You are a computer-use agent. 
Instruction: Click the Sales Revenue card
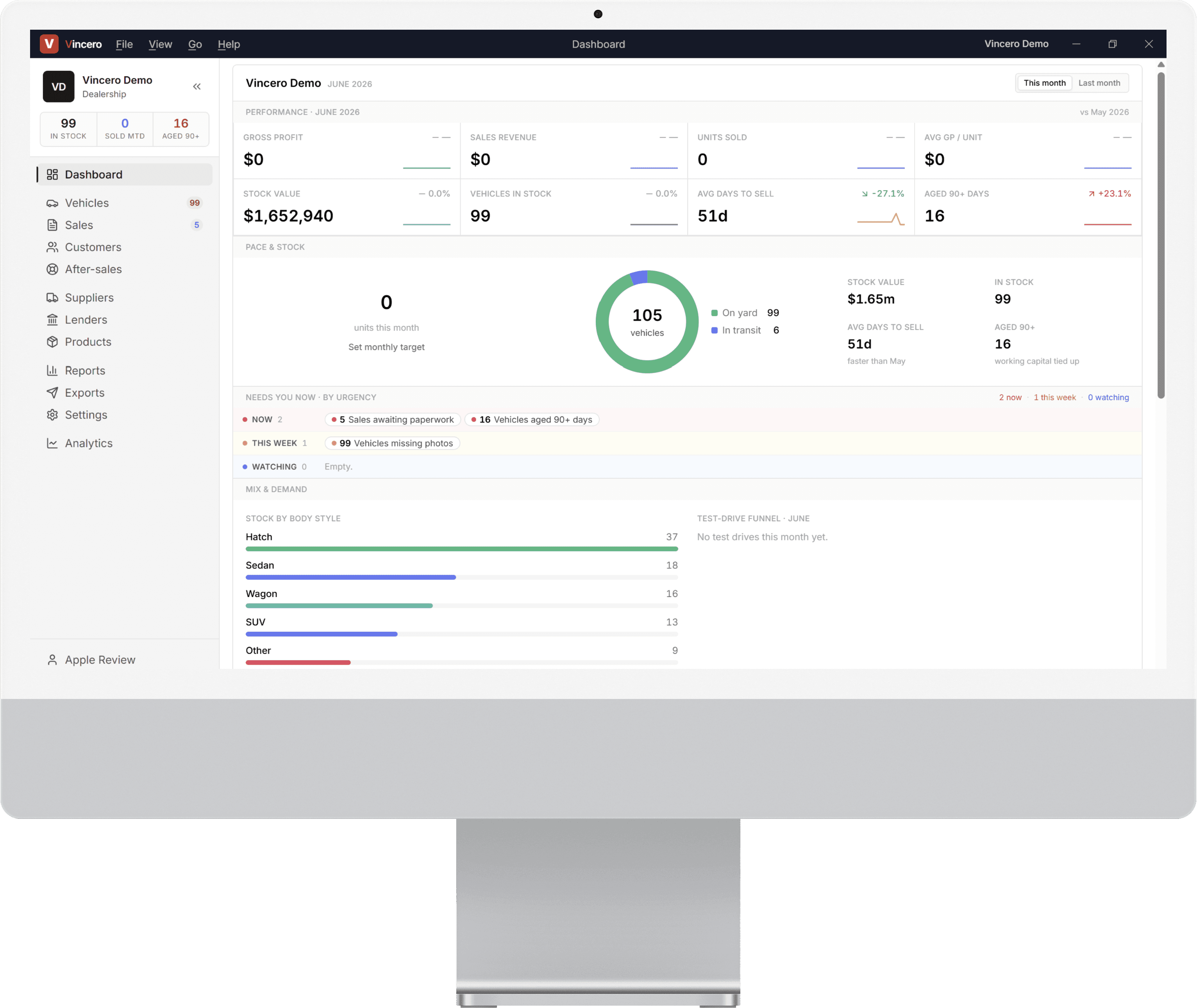[x=573, y=151]
